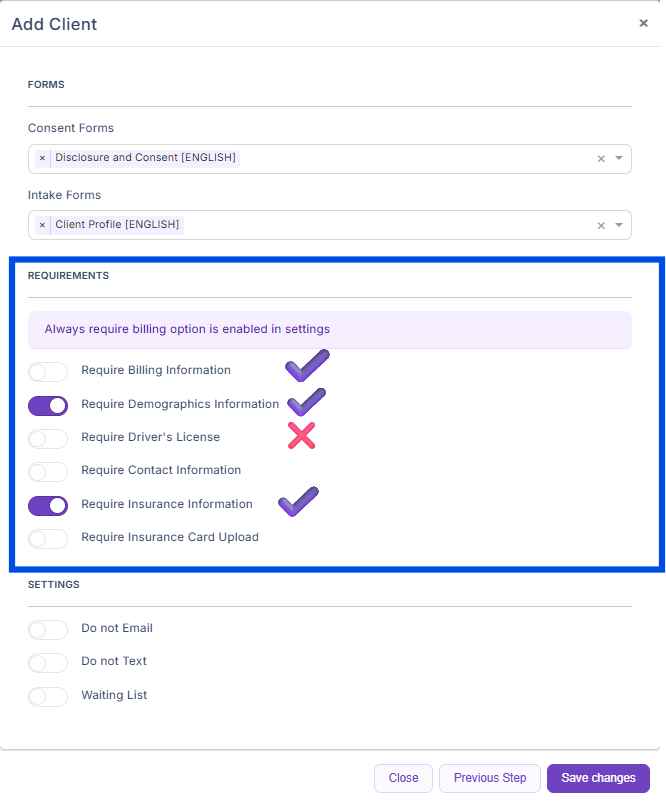Enable Require Contact Information switch
The height and width of the screenshot is (802, 666).
click(x=48, y=471)
